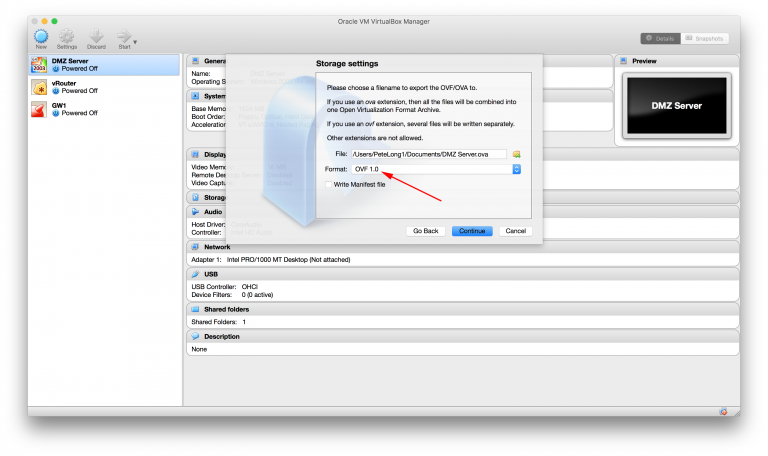Switch to the Snapshots view tab
Image resolution: width=768 pixels, height=456 pixels.
pos(704,38)
